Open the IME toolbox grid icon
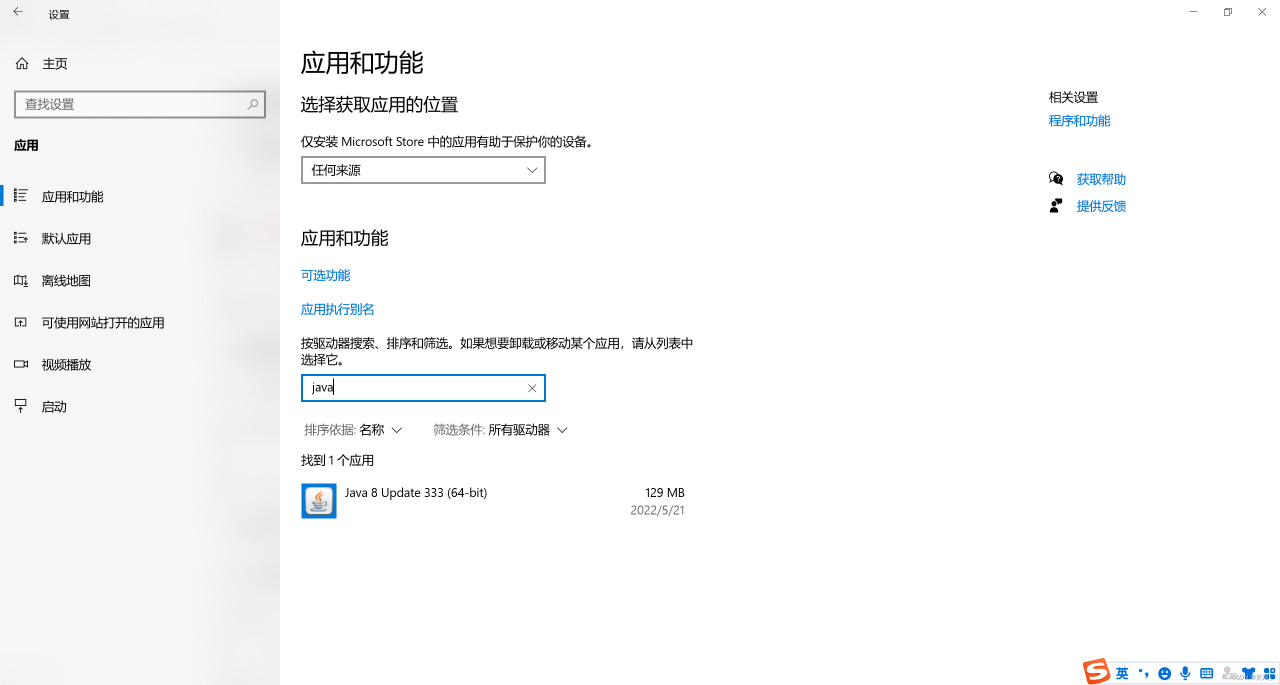 1269,673
